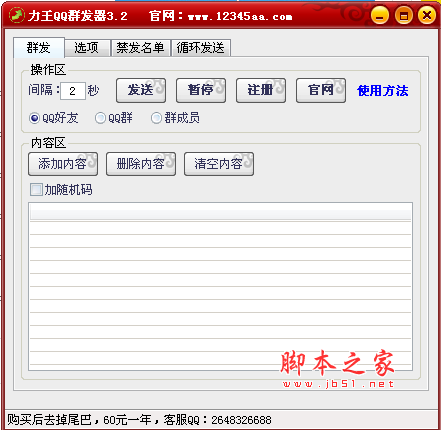Go to the 循环发送 tab
The width and height of the screenshot is (441, 430).
click(201, 48)
